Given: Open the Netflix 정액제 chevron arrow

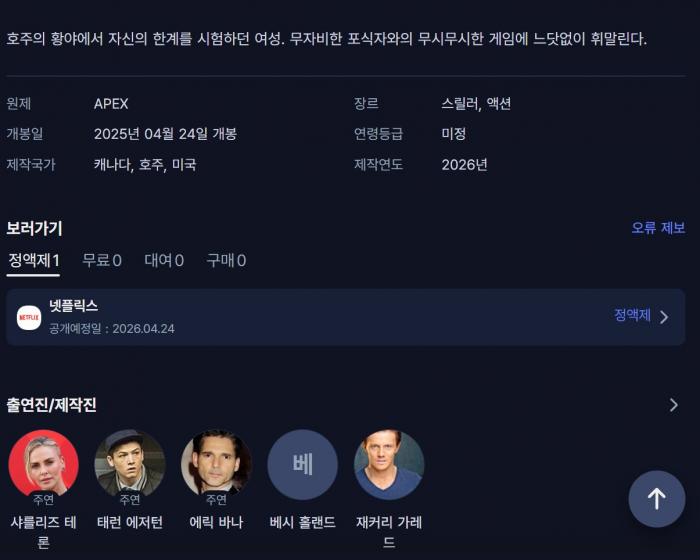Looking at the screenshot, I should [665, 317].
